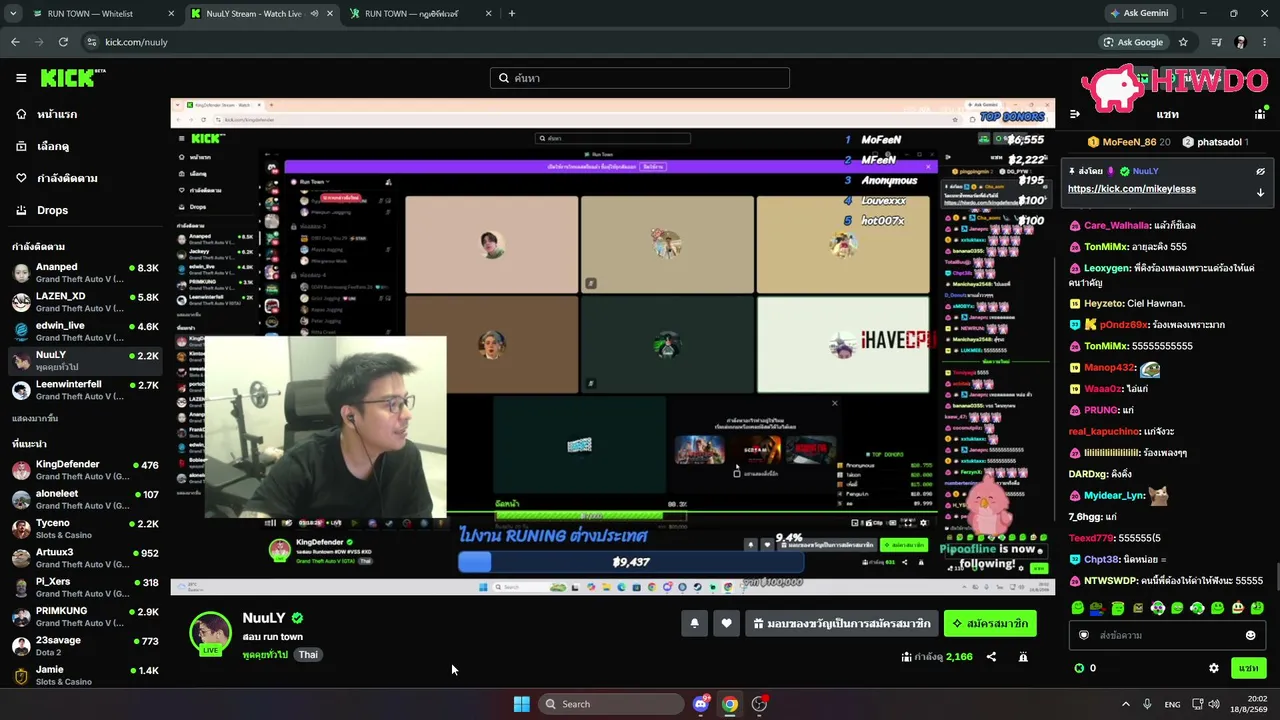Click the chat message input box
The width and height of the screenshot is (1280, 720).
[x=1166, y=635]
